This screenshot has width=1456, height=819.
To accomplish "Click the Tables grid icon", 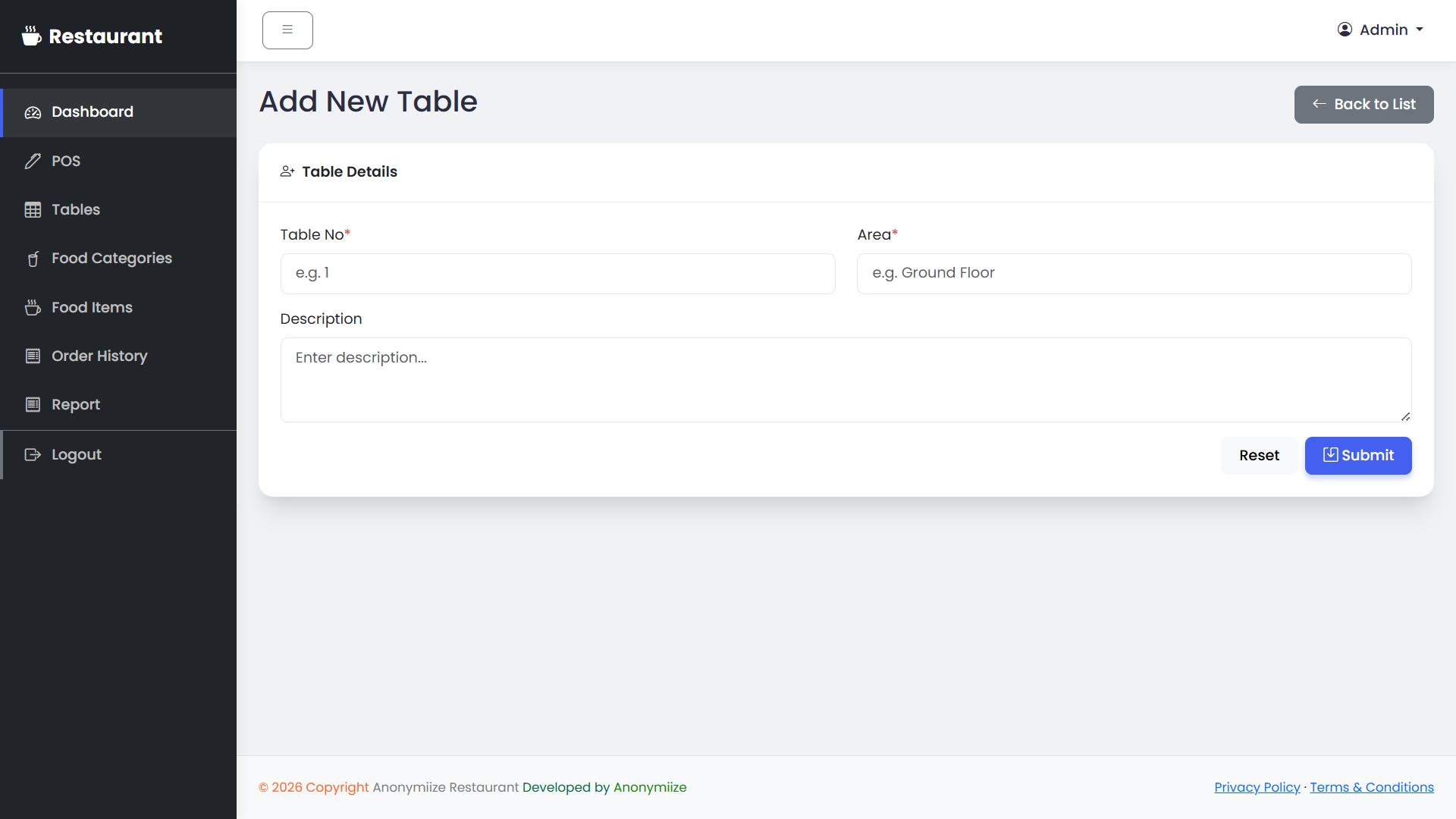I will [33, 210].
